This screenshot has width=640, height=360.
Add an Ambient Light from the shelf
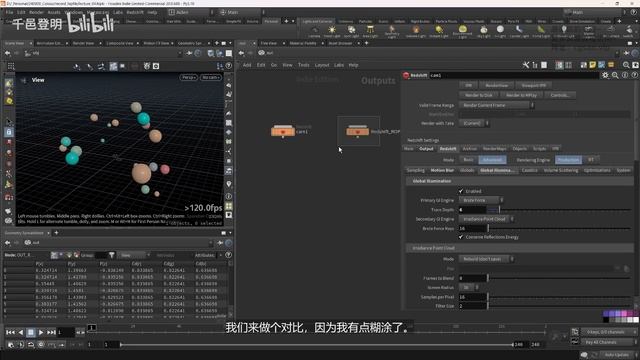[x=564, y=32]
